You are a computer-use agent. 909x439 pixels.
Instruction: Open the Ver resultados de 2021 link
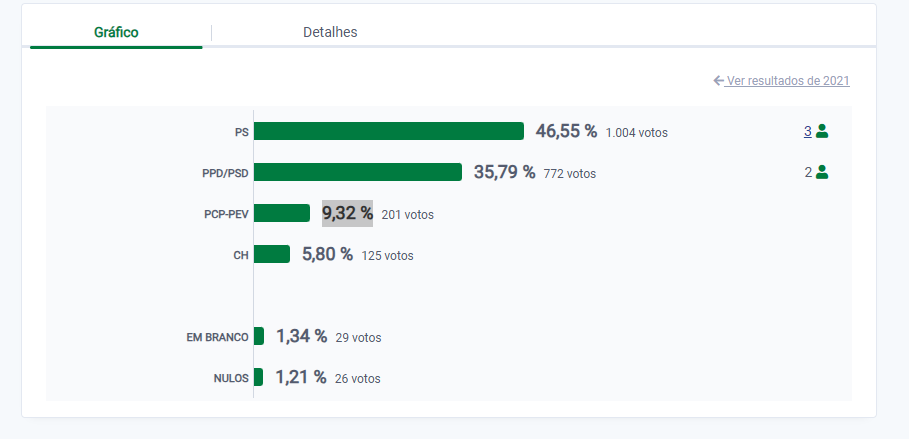click(788, 81)
